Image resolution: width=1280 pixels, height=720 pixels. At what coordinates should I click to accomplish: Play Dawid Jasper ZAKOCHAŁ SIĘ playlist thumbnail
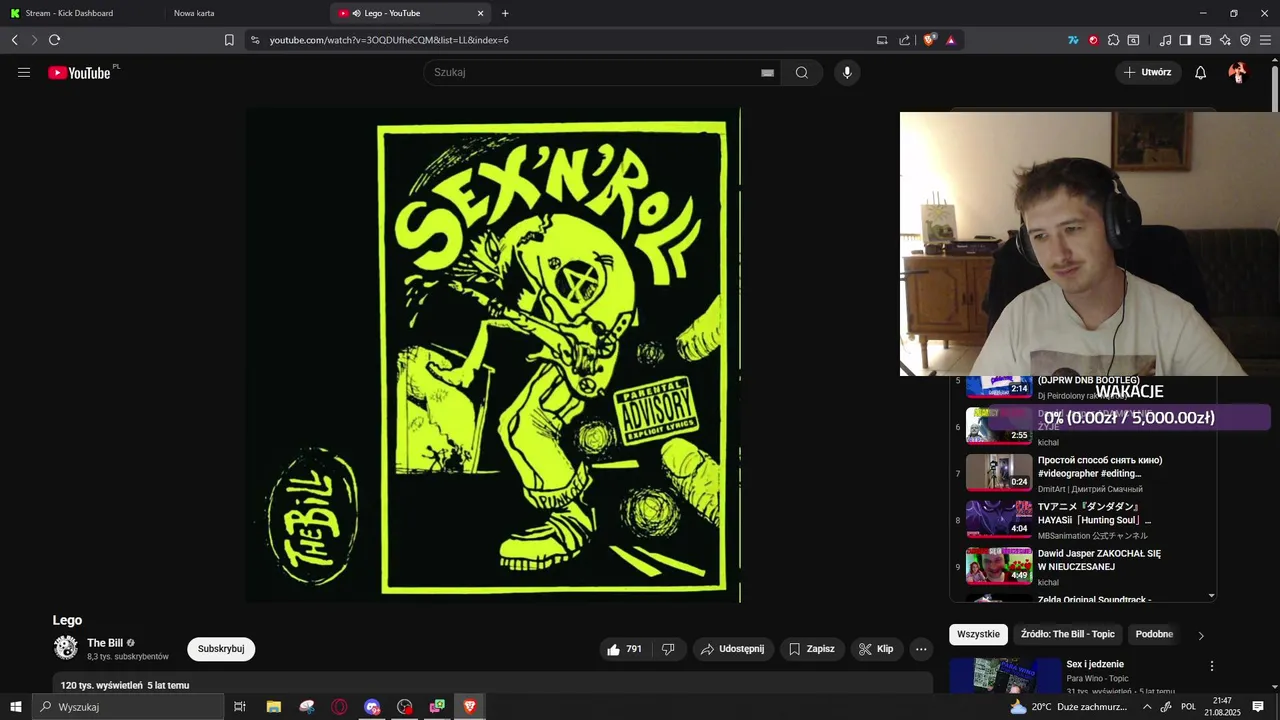tap(999, 565)
